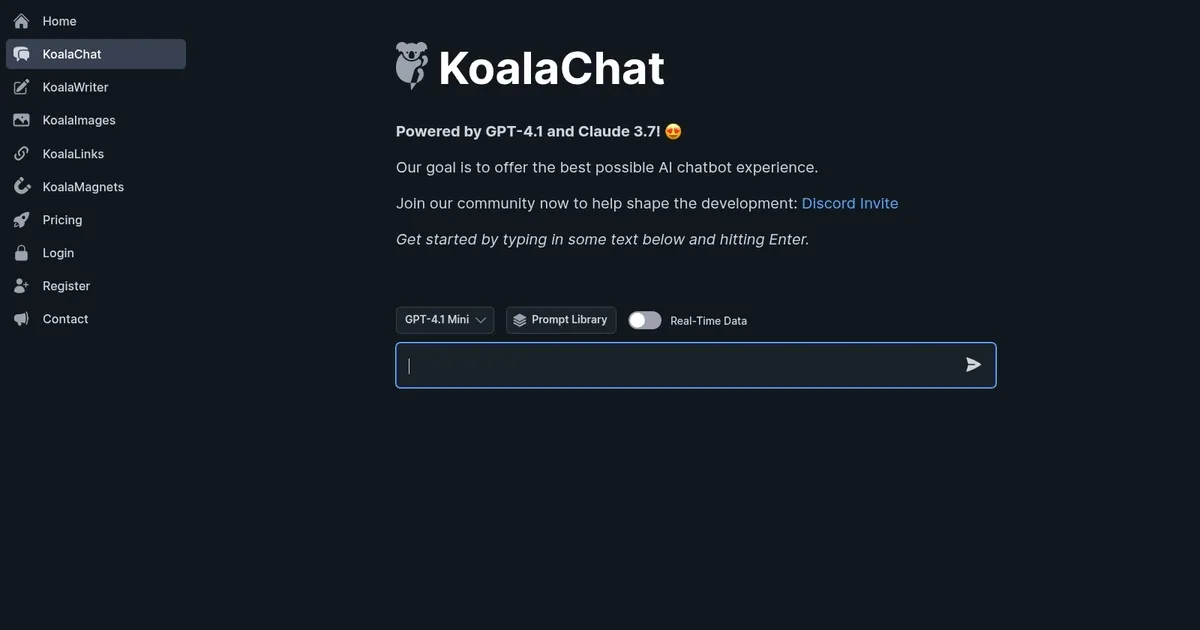This screenshot has height=630, width=1200.
Task: Go to KoalaWriter in the sidebar
Action: tap(75, 87)
